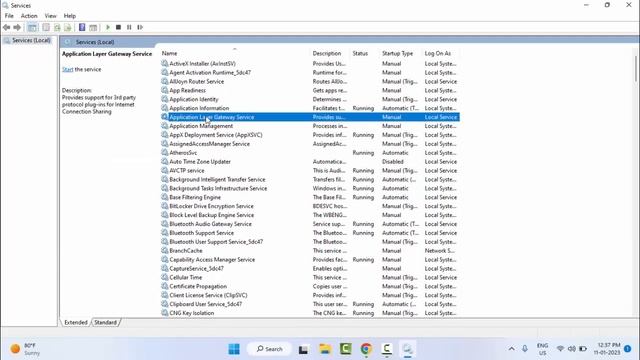Select the AVCTP service row
The height and width of the screenshot is (360, 640).
pos(310,171)
